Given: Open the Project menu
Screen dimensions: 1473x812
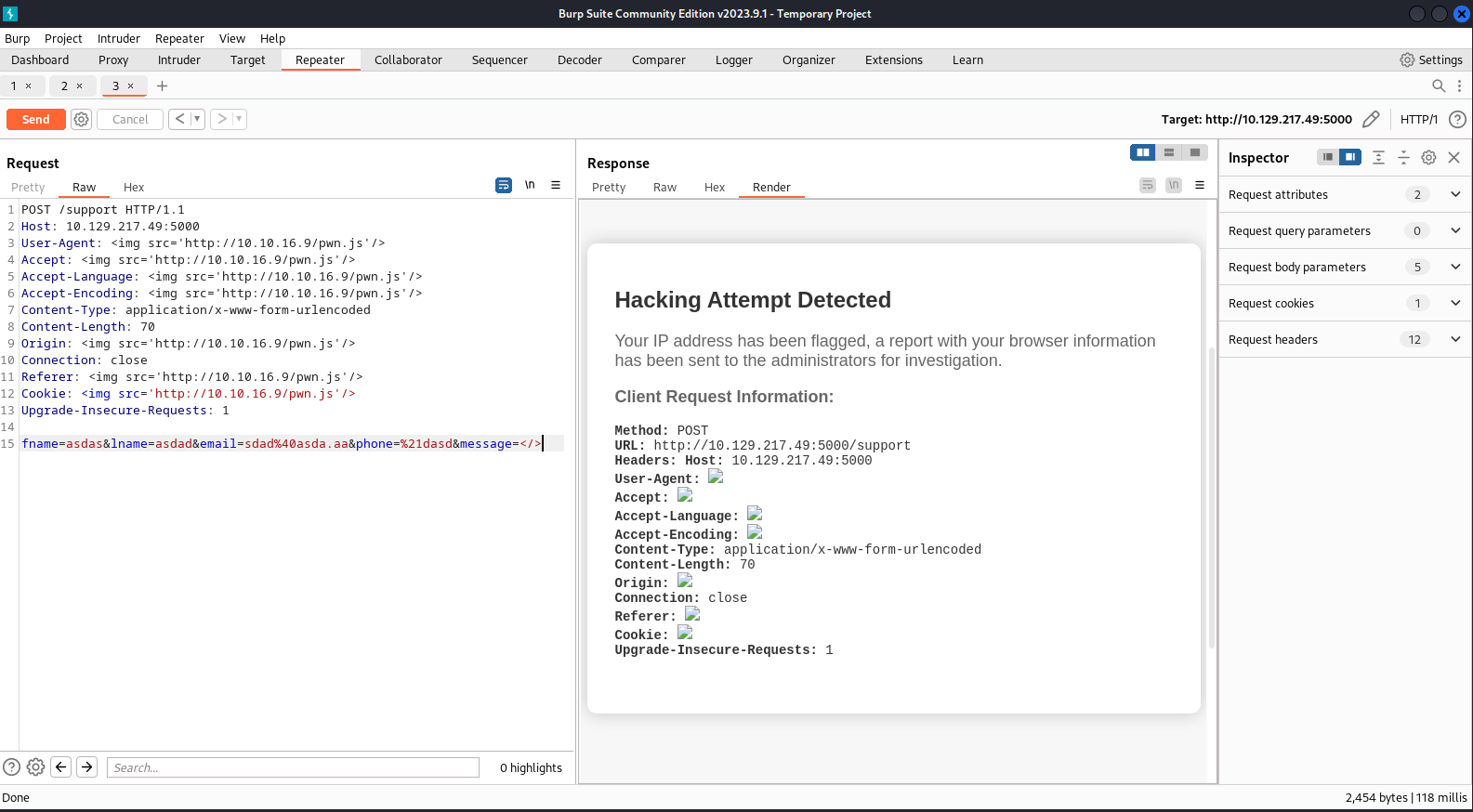Looking at the screenshot, I should (63, 38).
